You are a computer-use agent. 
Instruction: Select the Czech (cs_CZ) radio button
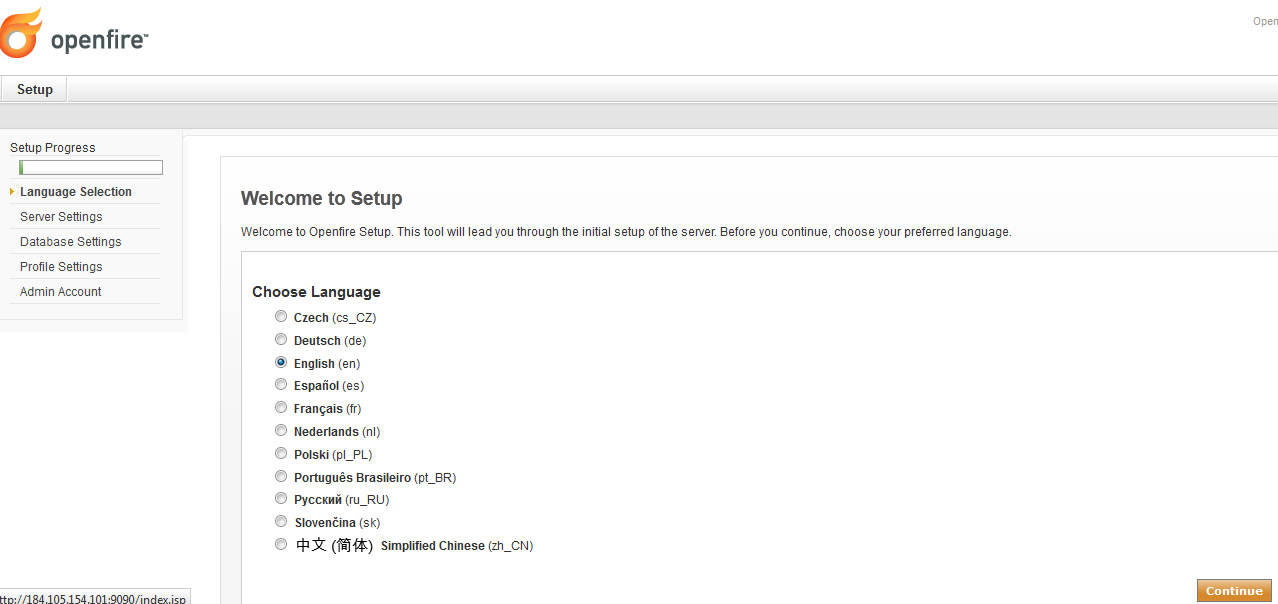281,317
